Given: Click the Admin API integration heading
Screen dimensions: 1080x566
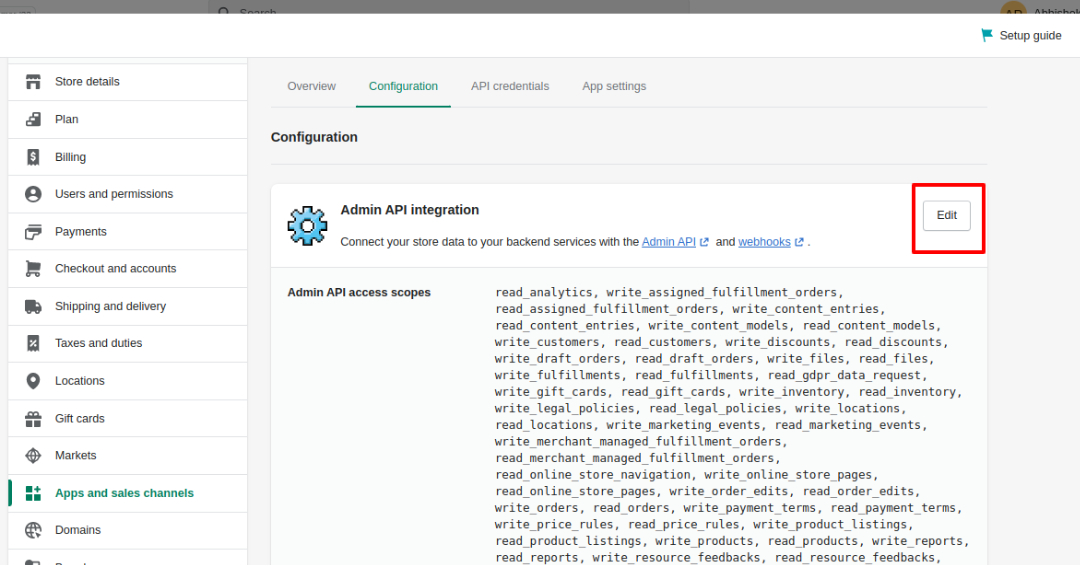Looking at the screenshot, I should [x=409, y=210].
